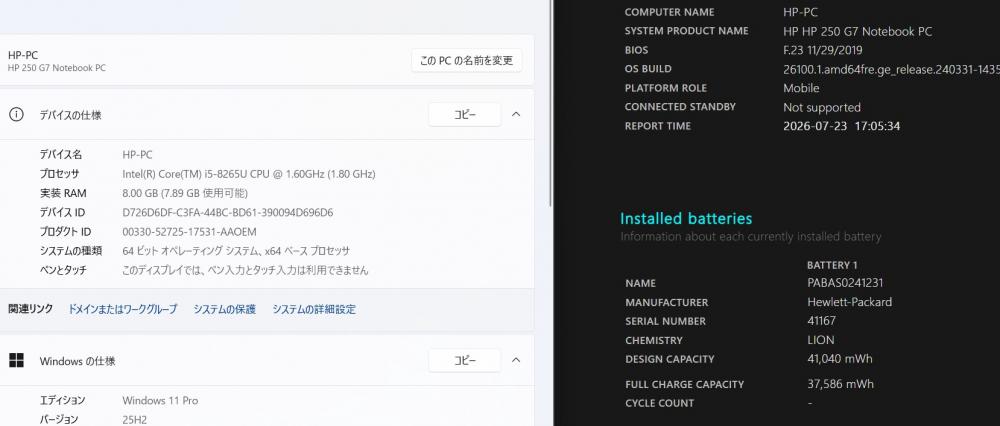
Task: Select the pen and touch value text
Action: pyautogui.click(x=246, y=270)
